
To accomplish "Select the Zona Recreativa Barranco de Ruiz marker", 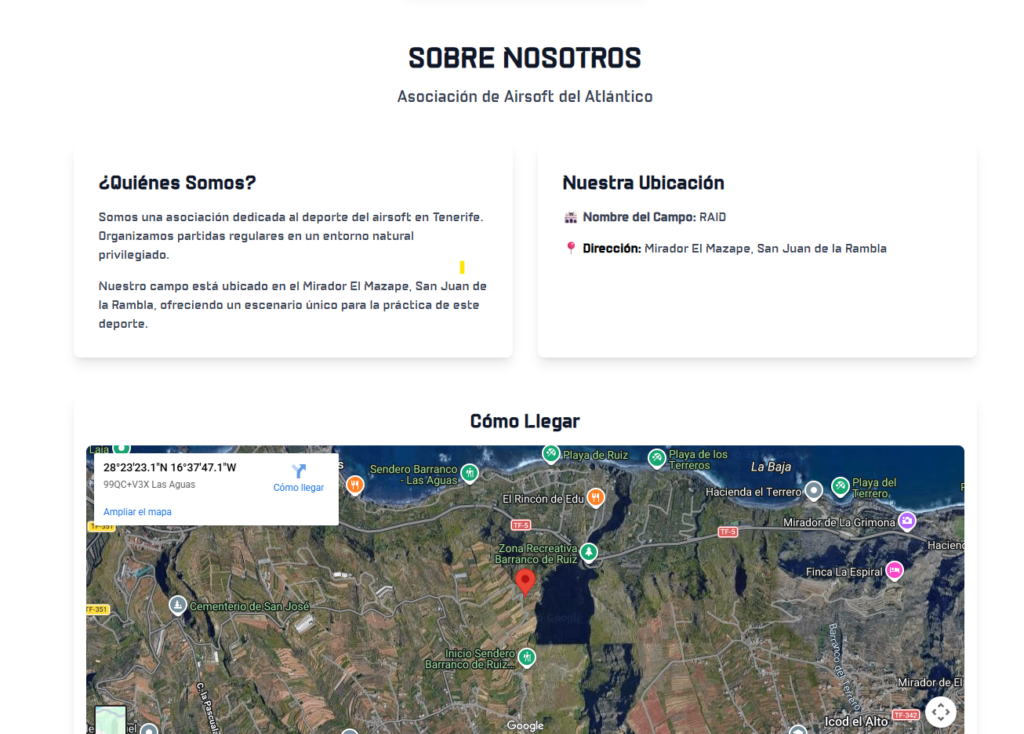I will [589, 552].
